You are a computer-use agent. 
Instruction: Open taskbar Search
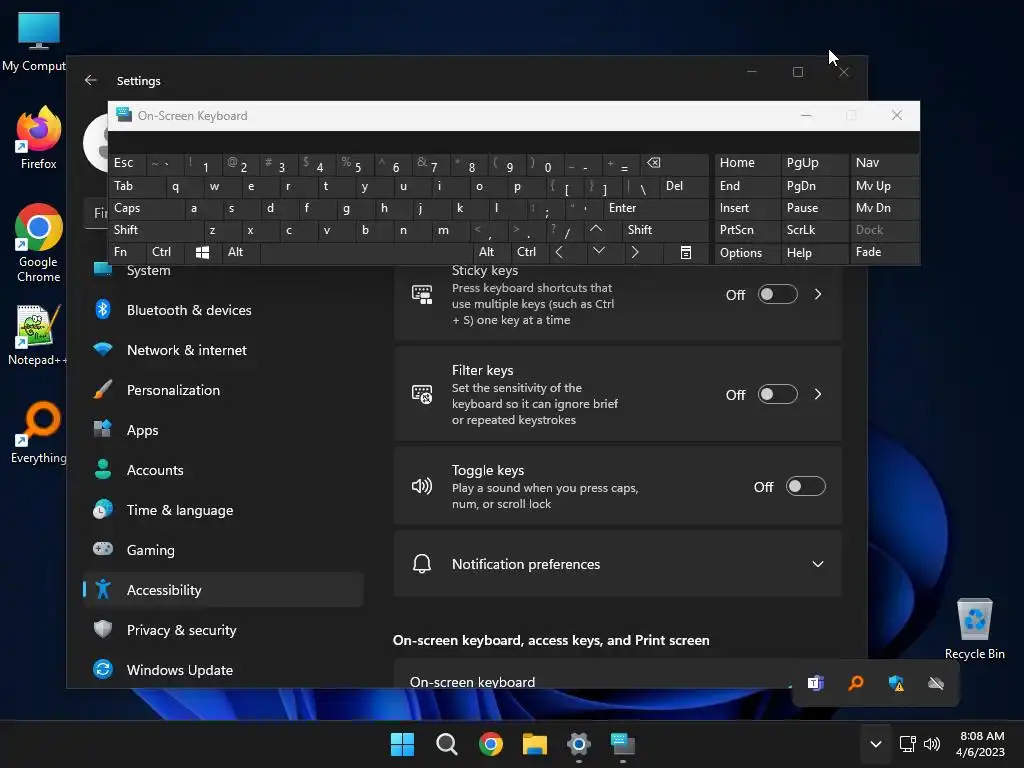pos(447,744)
